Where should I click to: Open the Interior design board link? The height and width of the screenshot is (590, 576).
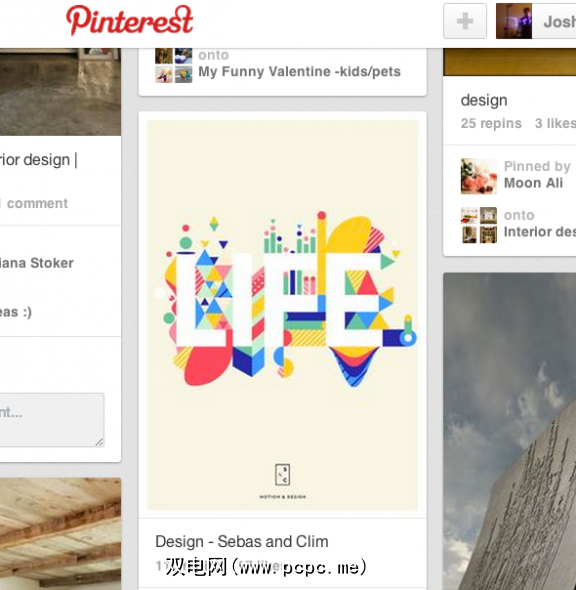tap(540, 232)
